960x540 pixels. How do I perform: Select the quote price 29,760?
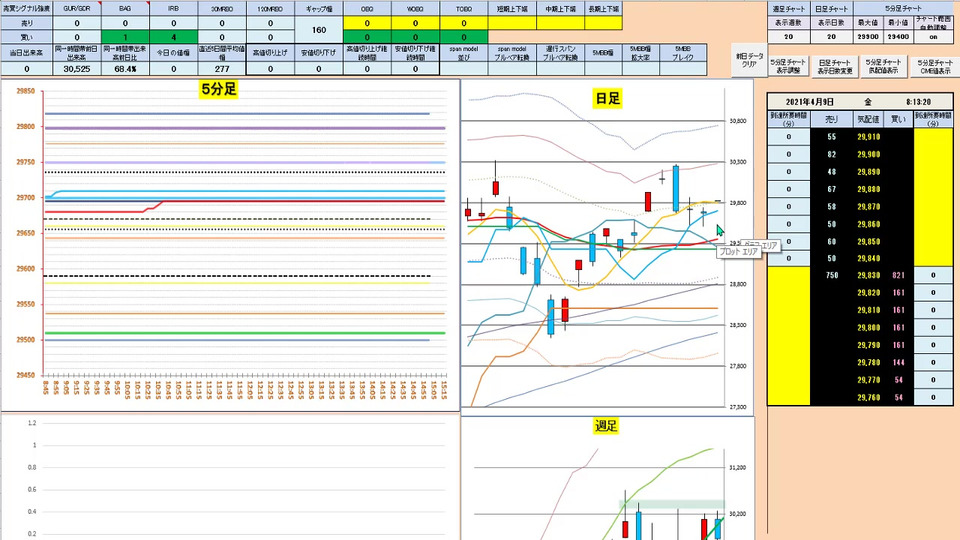tap(868, 397)
